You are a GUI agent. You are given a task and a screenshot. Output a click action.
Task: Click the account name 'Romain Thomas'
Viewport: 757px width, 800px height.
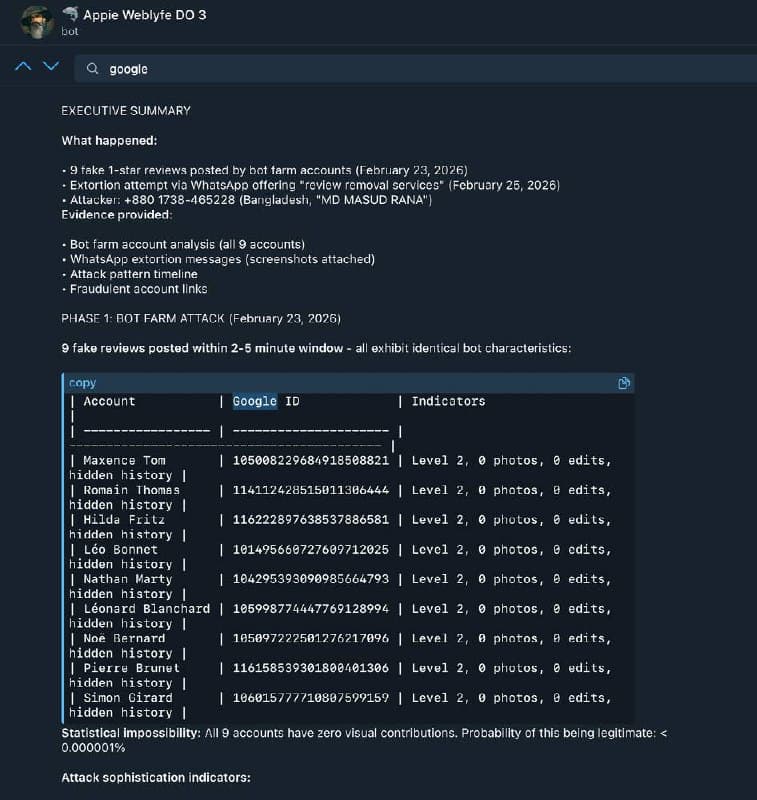pyautogui.click(x=132, y=490)
